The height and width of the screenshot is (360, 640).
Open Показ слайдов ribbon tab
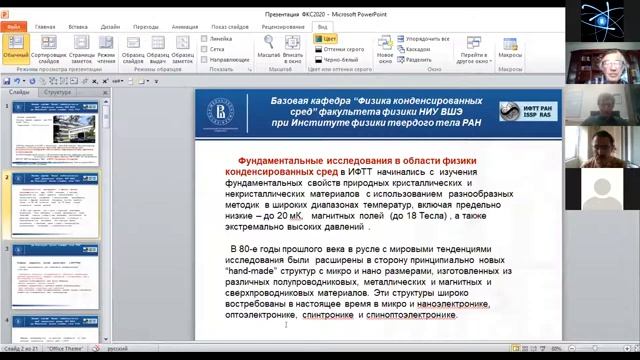pyautogui.click(x=230, y=27)
